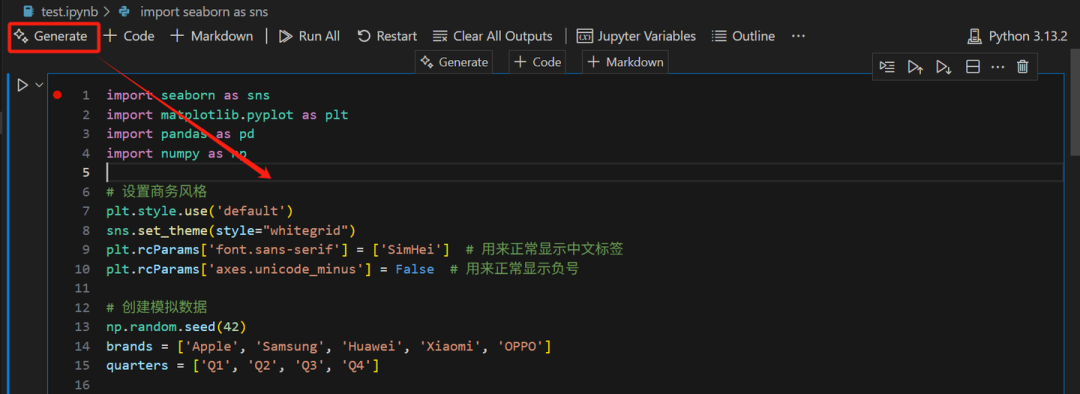Open cell toolbar more actions ellipsis
Image resolution: width=1080 pixels, height=394 pixels.
pos(997,67)
